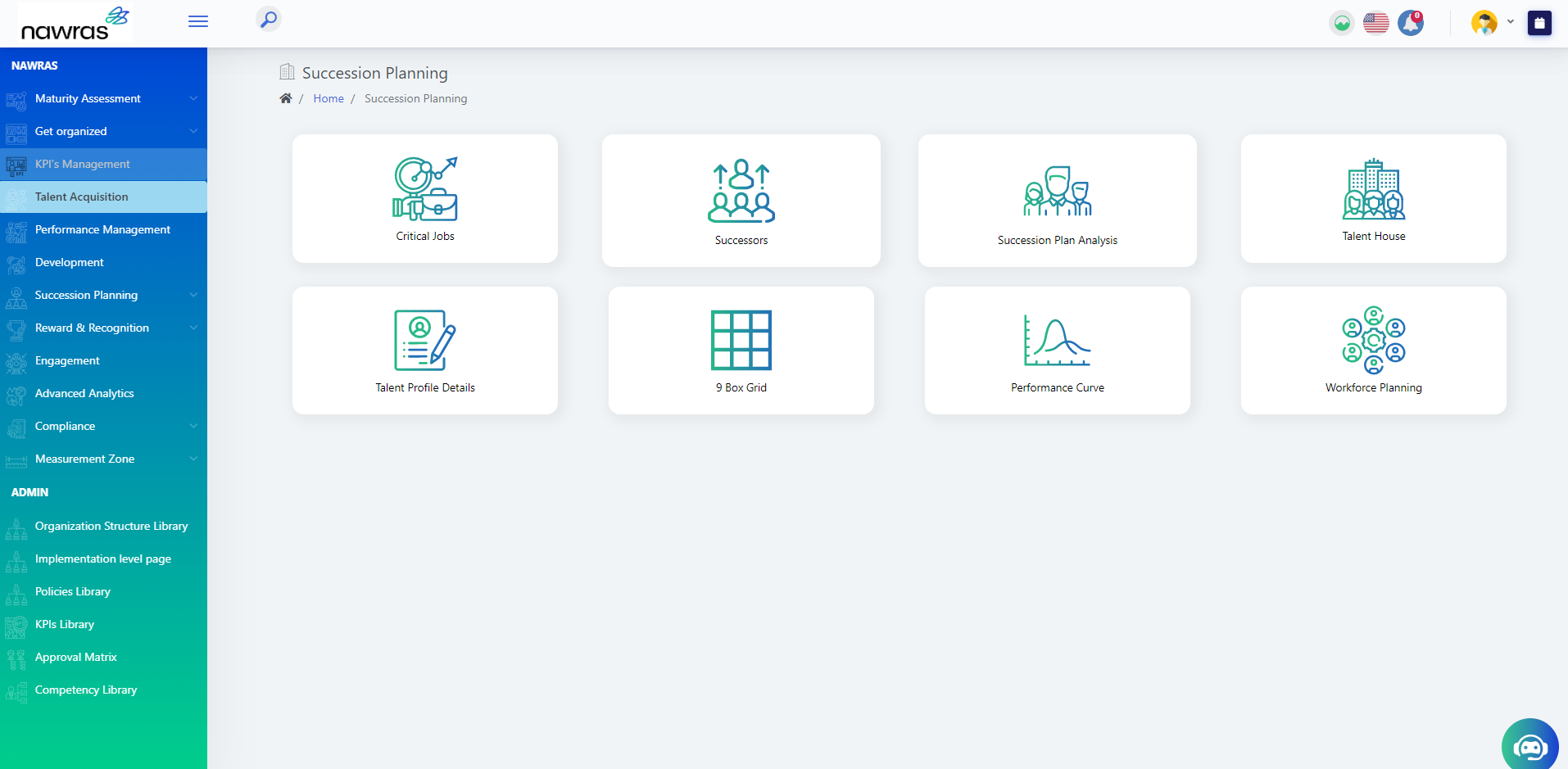Select the 9 Box Grid icon
Screen dimensions: 1568x769
click(741, 340)
